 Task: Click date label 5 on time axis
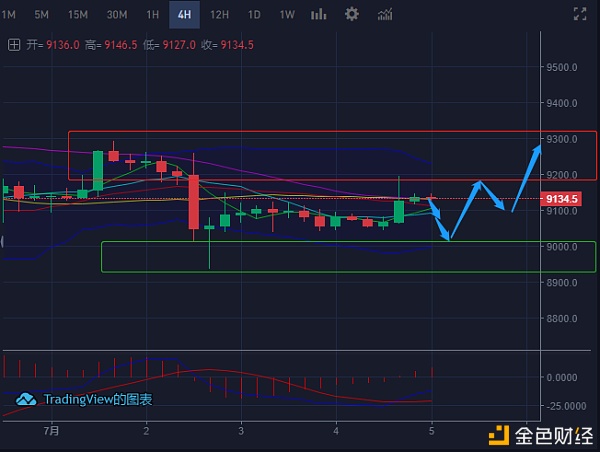click(432, 431)
